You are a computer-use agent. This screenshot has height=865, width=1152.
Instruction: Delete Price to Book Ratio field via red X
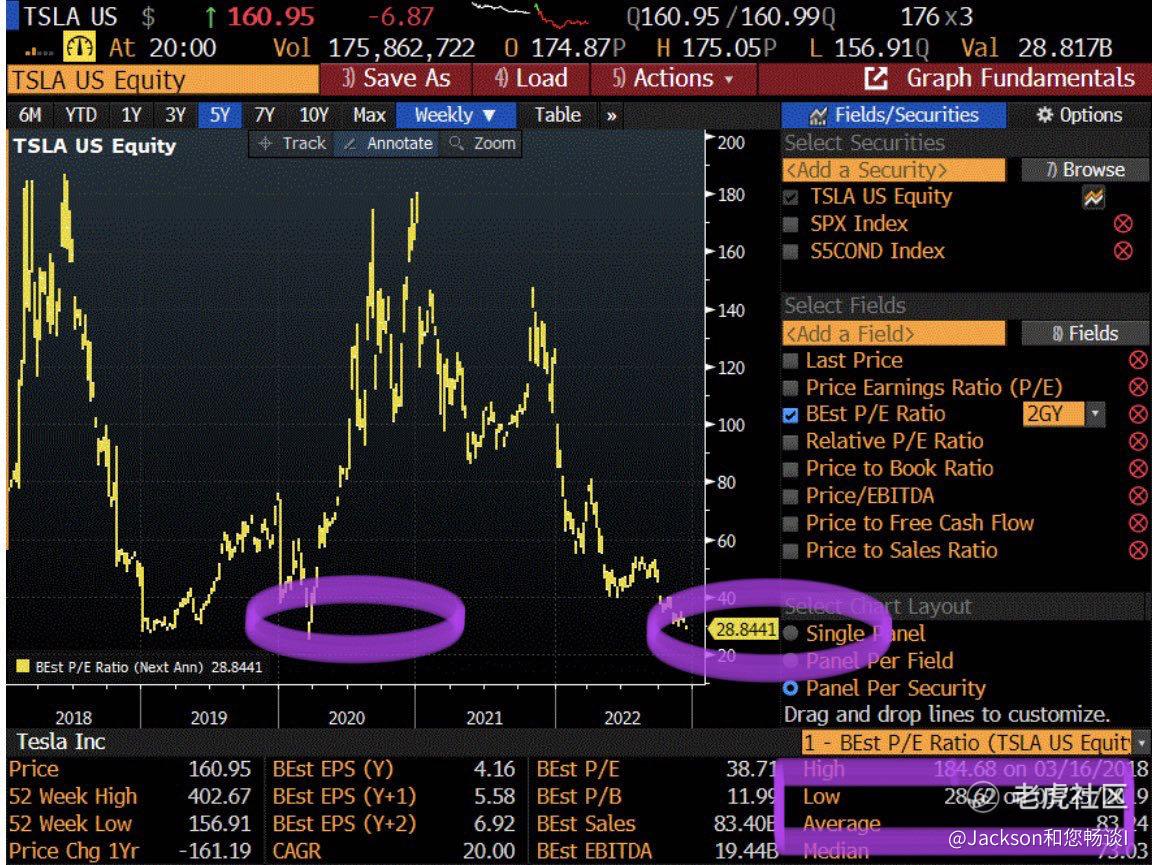pyautogui.click(x=1138, y=468)
